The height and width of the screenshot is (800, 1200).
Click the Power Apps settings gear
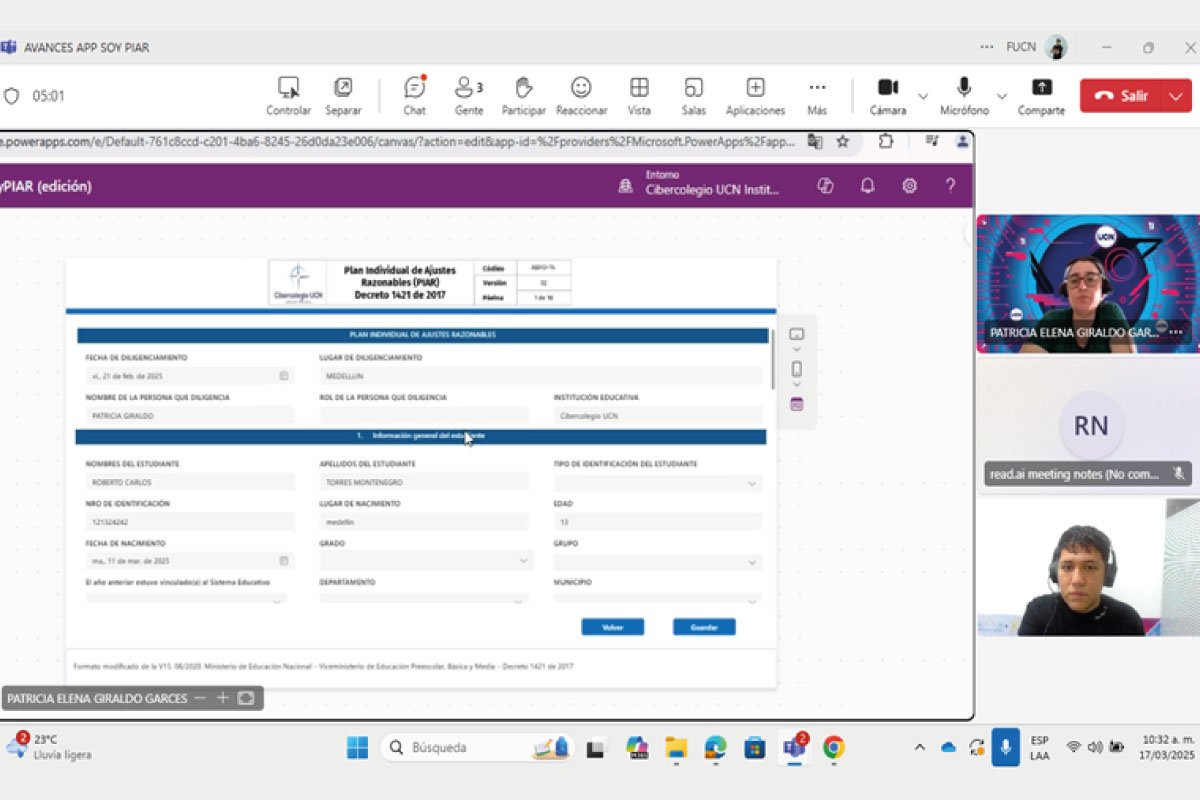click(909, 185)
